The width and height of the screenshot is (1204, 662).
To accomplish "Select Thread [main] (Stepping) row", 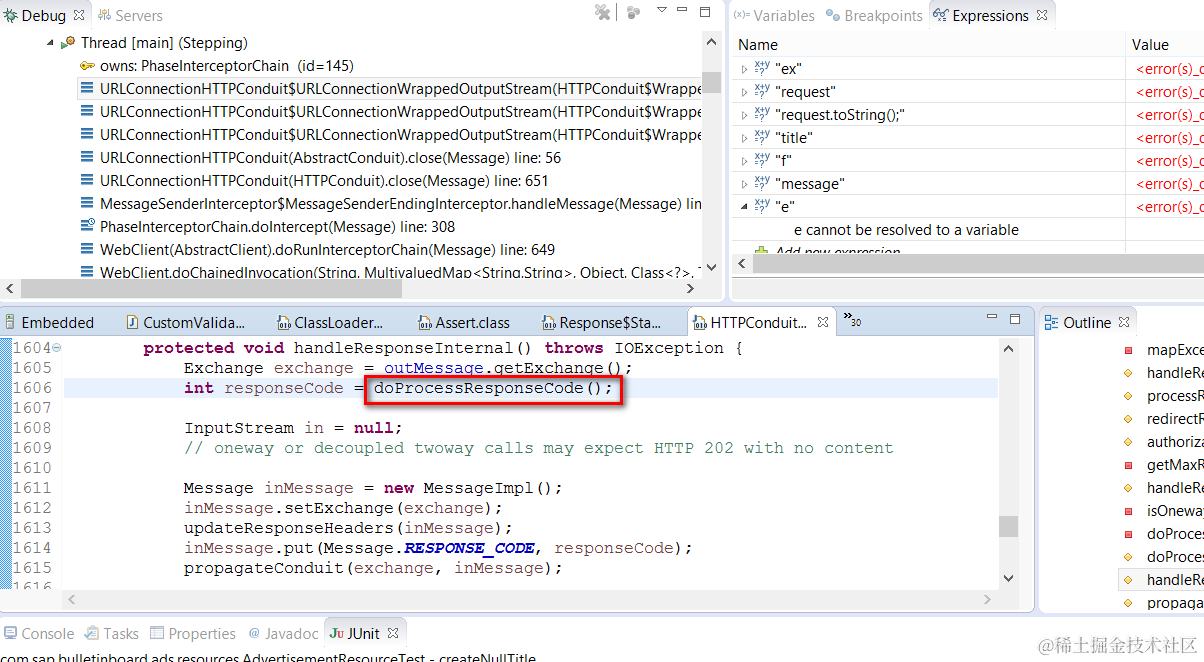I will pyautogui.click(x=164, y=43).
